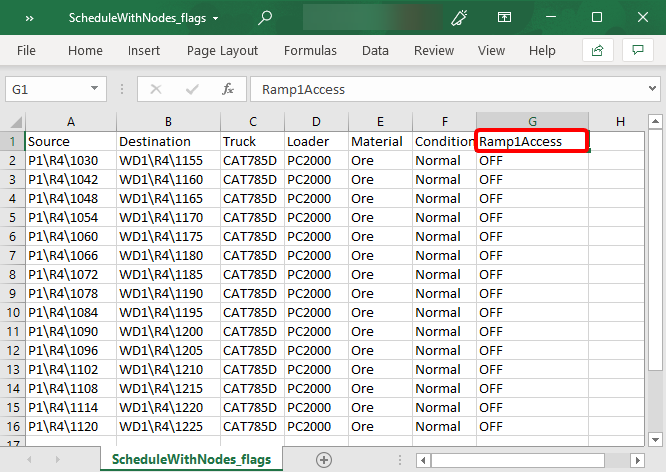Select column G header
This screenshot has height=472, width=666.
[532, 122]
